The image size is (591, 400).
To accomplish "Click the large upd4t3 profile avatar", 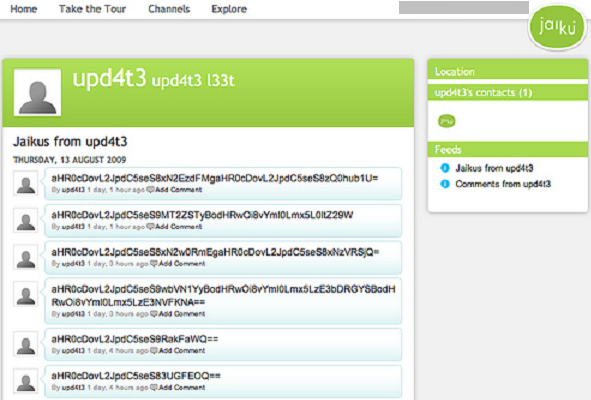I will (x=37, y=92).
